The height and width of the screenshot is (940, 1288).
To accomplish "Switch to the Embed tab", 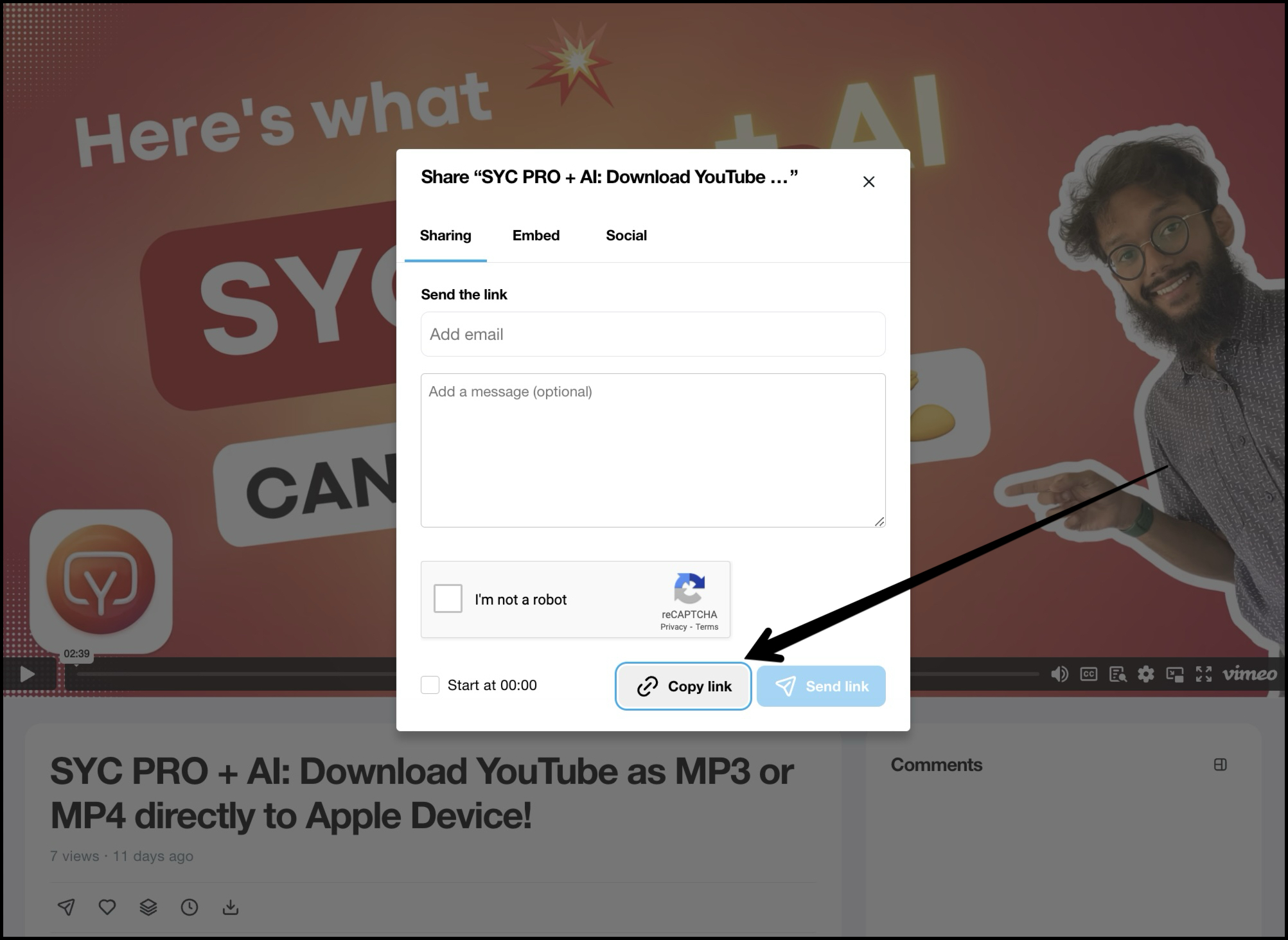I will (x=536, y=235).
